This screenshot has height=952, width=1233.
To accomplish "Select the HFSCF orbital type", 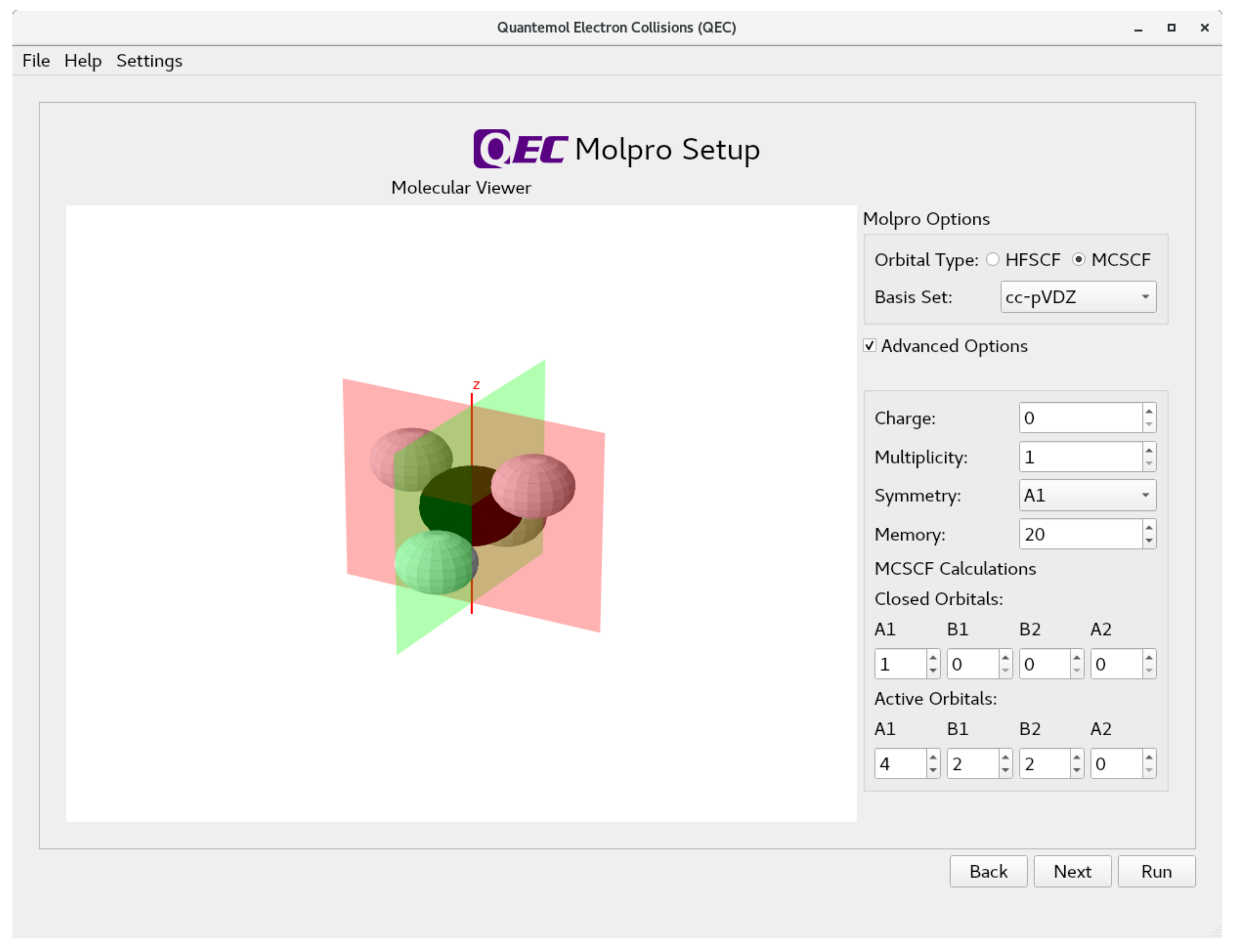I will (x=992, y=260).
